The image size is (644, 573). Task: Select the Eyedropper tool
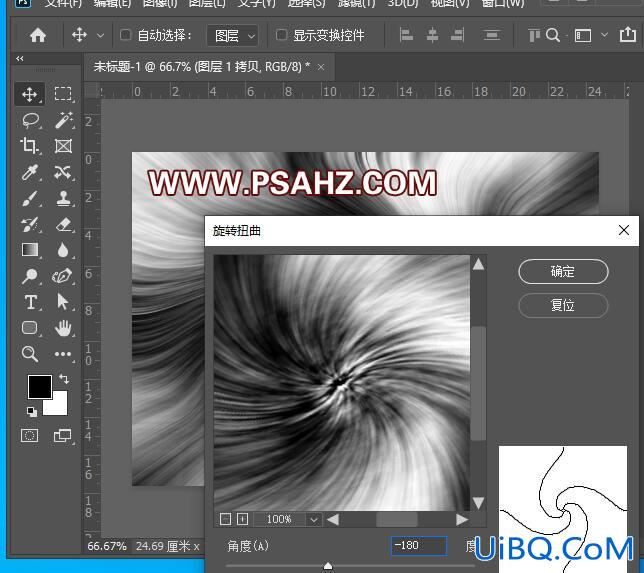tap(30, 173)
